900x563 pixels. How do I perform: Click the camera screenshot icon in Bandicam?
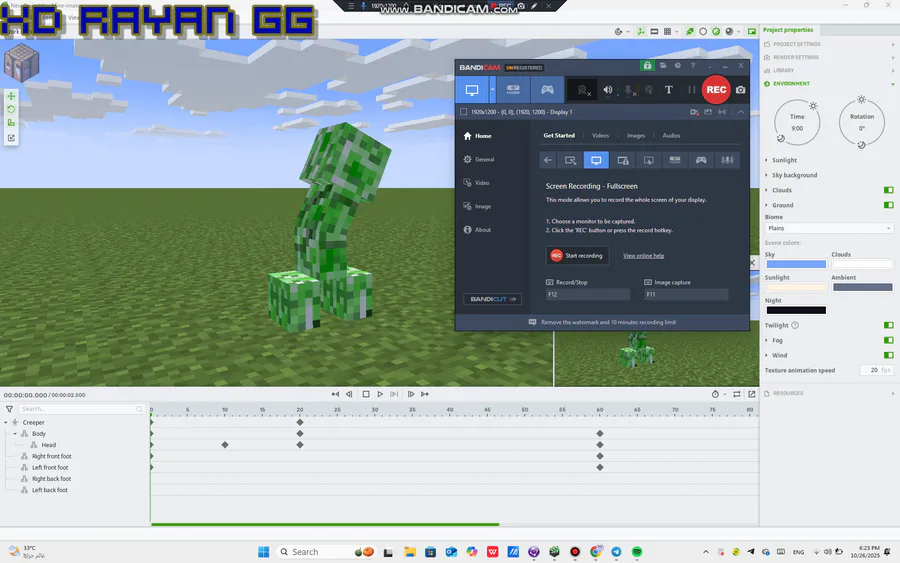tap(740, 90)
